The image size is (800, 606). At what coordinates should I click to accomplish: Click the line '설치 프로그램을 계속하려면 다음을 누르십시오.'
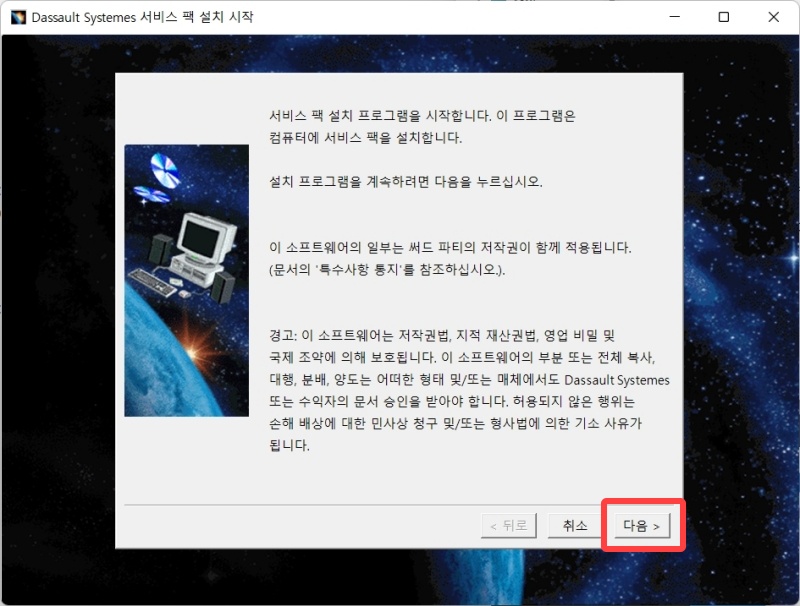point(406,182)
